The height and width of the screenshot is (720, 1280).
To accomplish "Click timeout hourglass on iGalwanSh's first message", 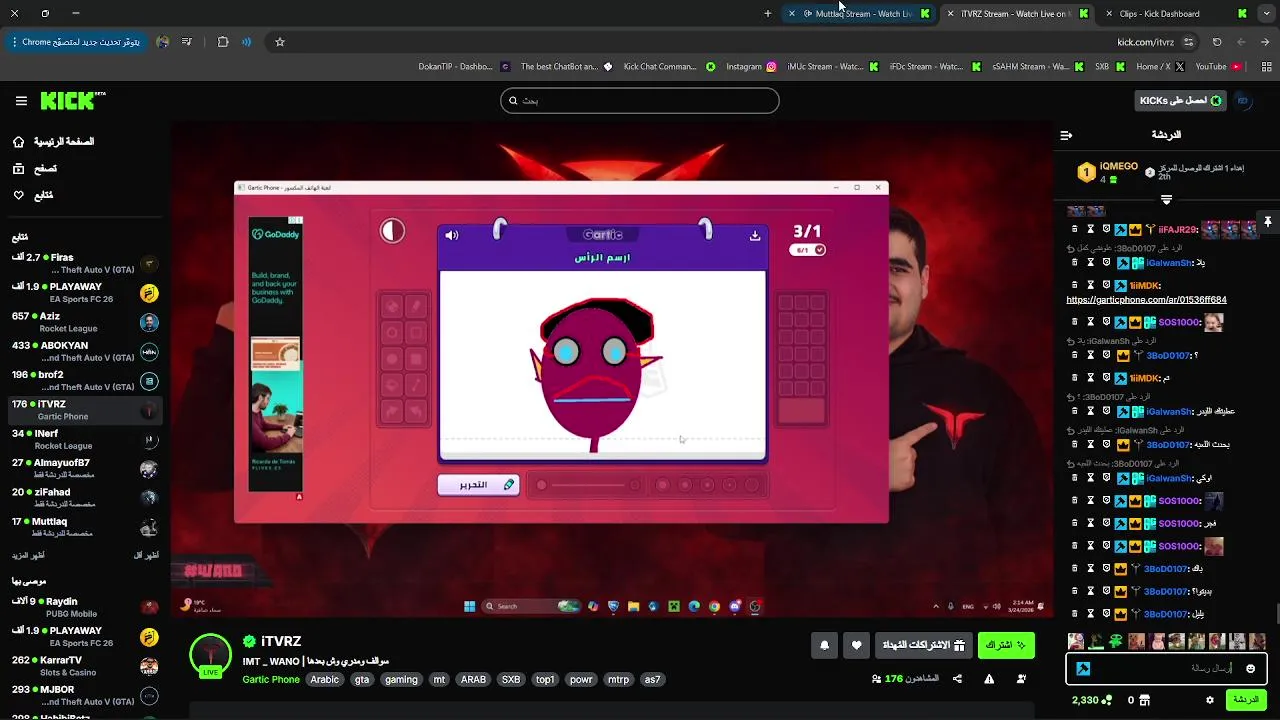I will [x=1091, y=262].
